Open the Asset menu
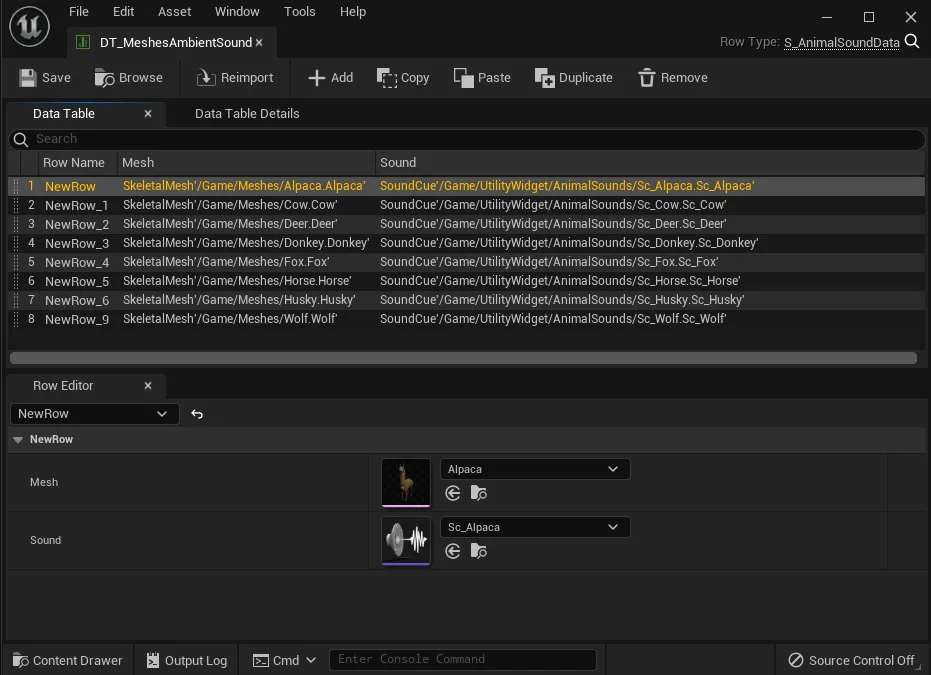This screenshot has width=931, height=675. (x=174, y=12)
